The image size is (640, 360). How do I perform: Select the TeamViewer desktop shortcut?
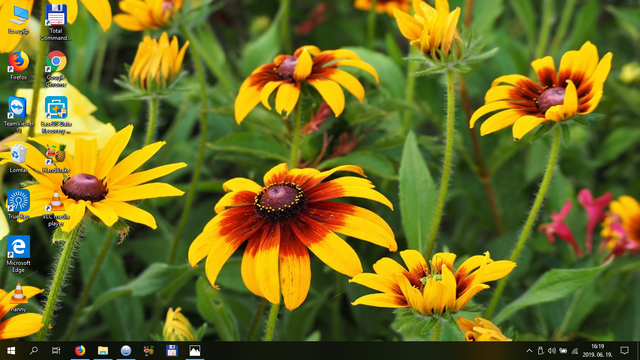pos(18,115)
